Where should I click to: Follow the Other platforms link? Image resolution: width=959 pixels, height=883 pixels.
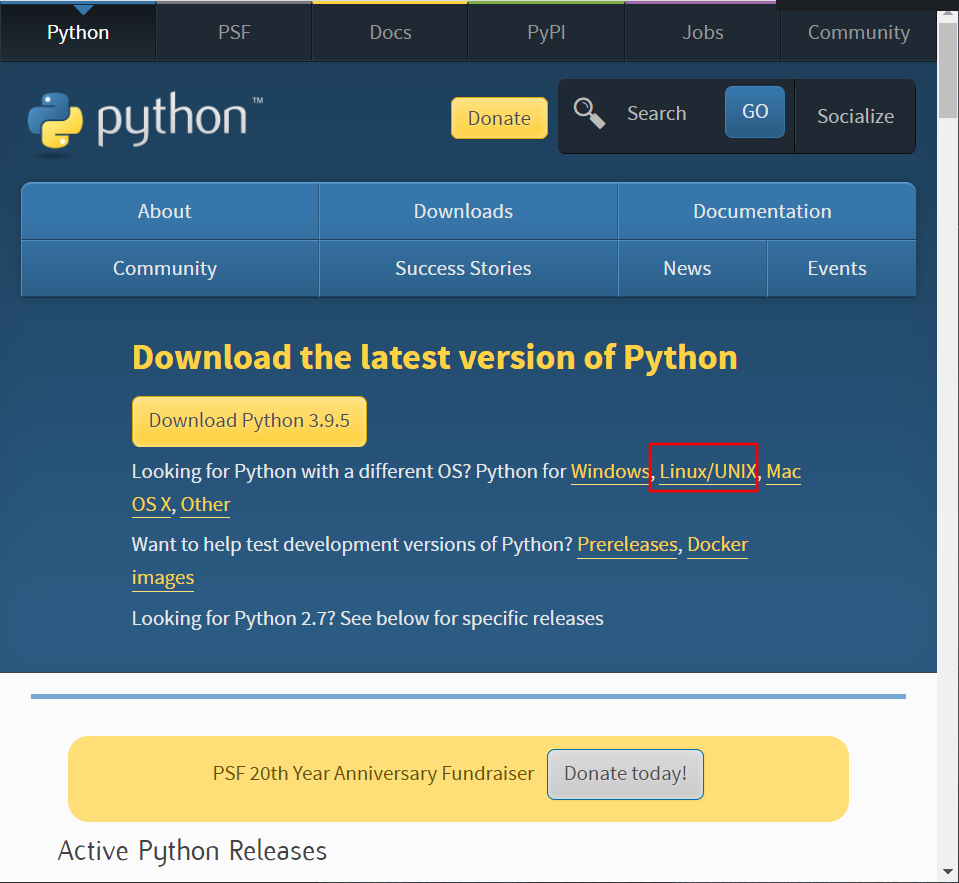coord(206,504)
